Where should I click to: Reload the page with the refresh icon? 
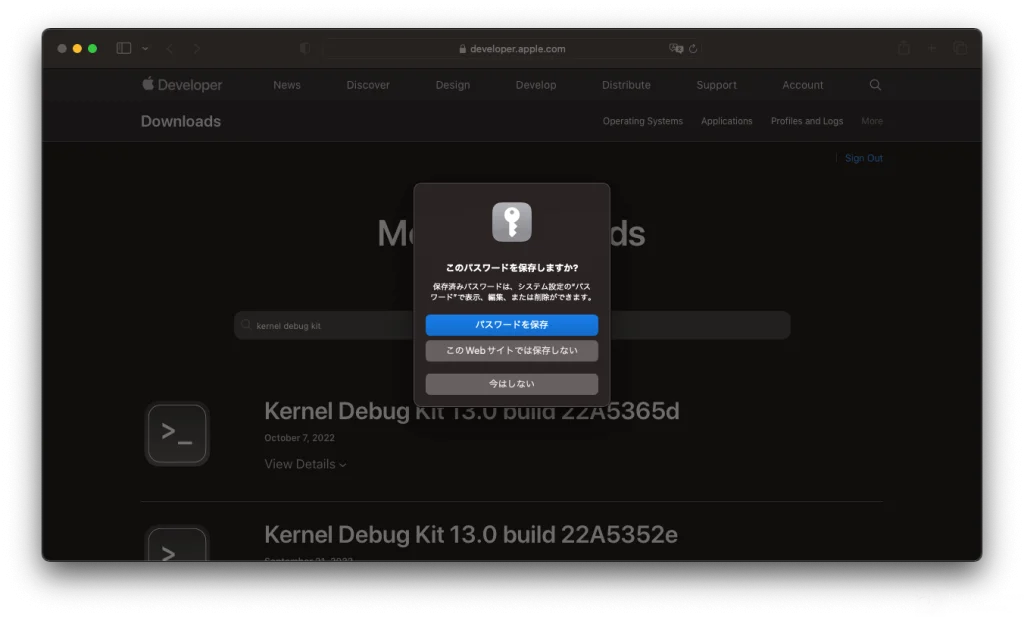(x=693, y=48)
